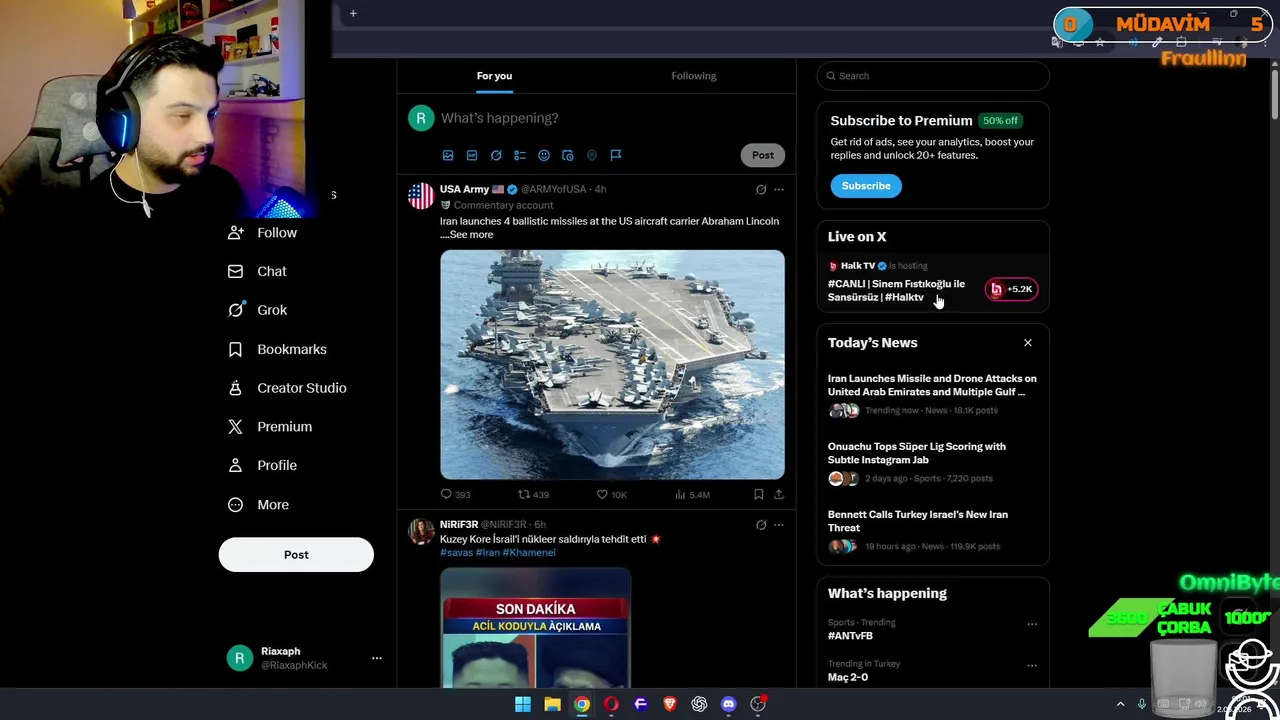View analytics of USA Army post
Viewport: 1280px width, 720px height.
click(692, 494)
